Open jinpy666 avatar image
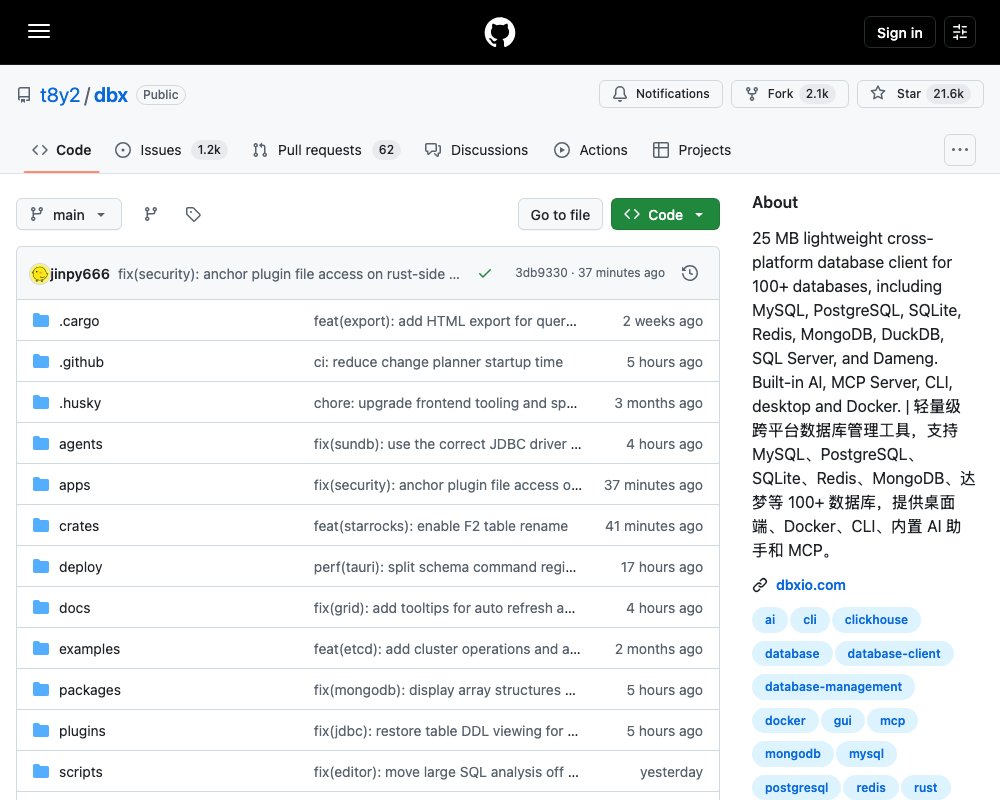 [x=40, y=274]
